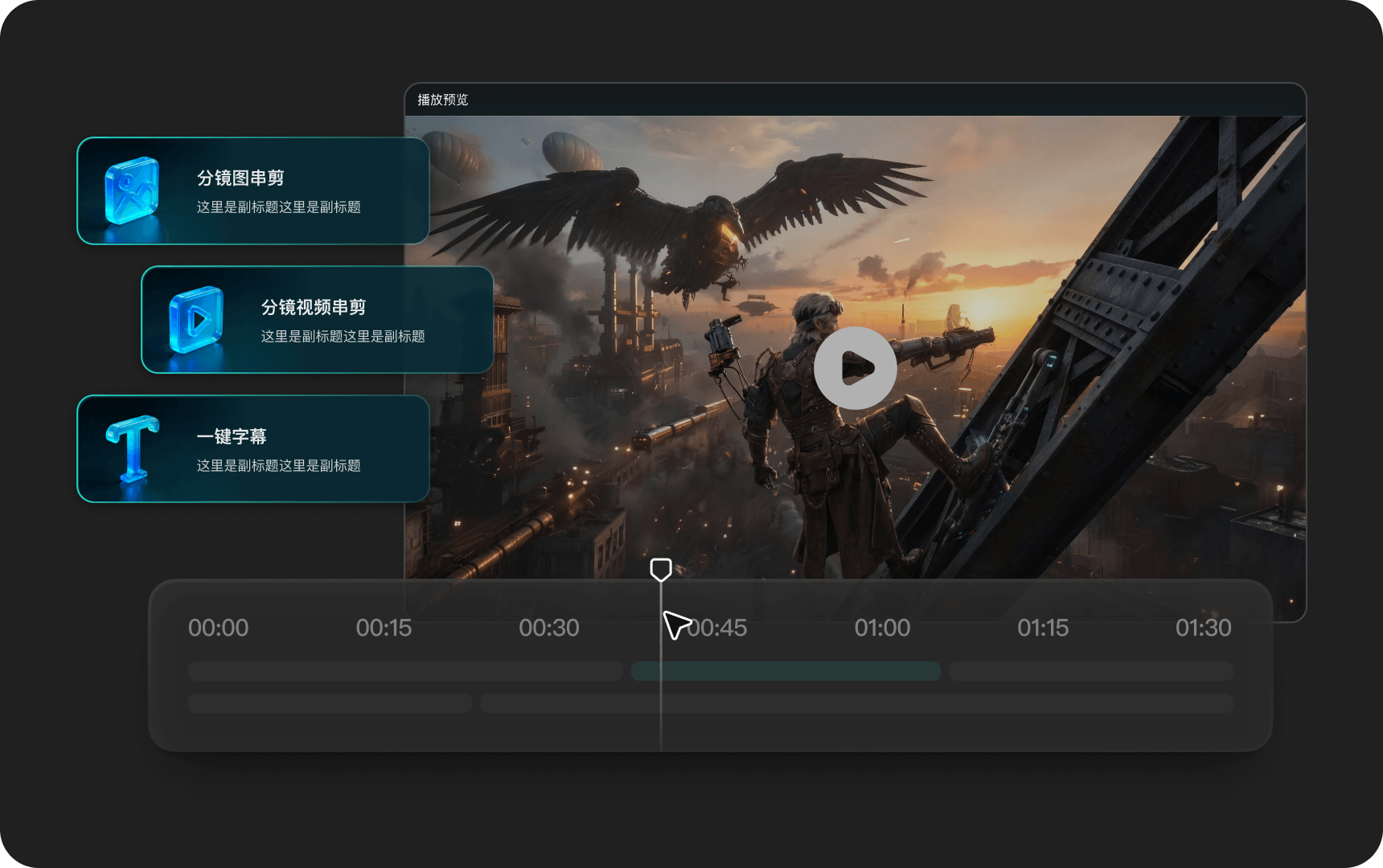This screenshot has width=1383, height=868.
Task: Select the first gray clip in top track
Action: point(404,671)
